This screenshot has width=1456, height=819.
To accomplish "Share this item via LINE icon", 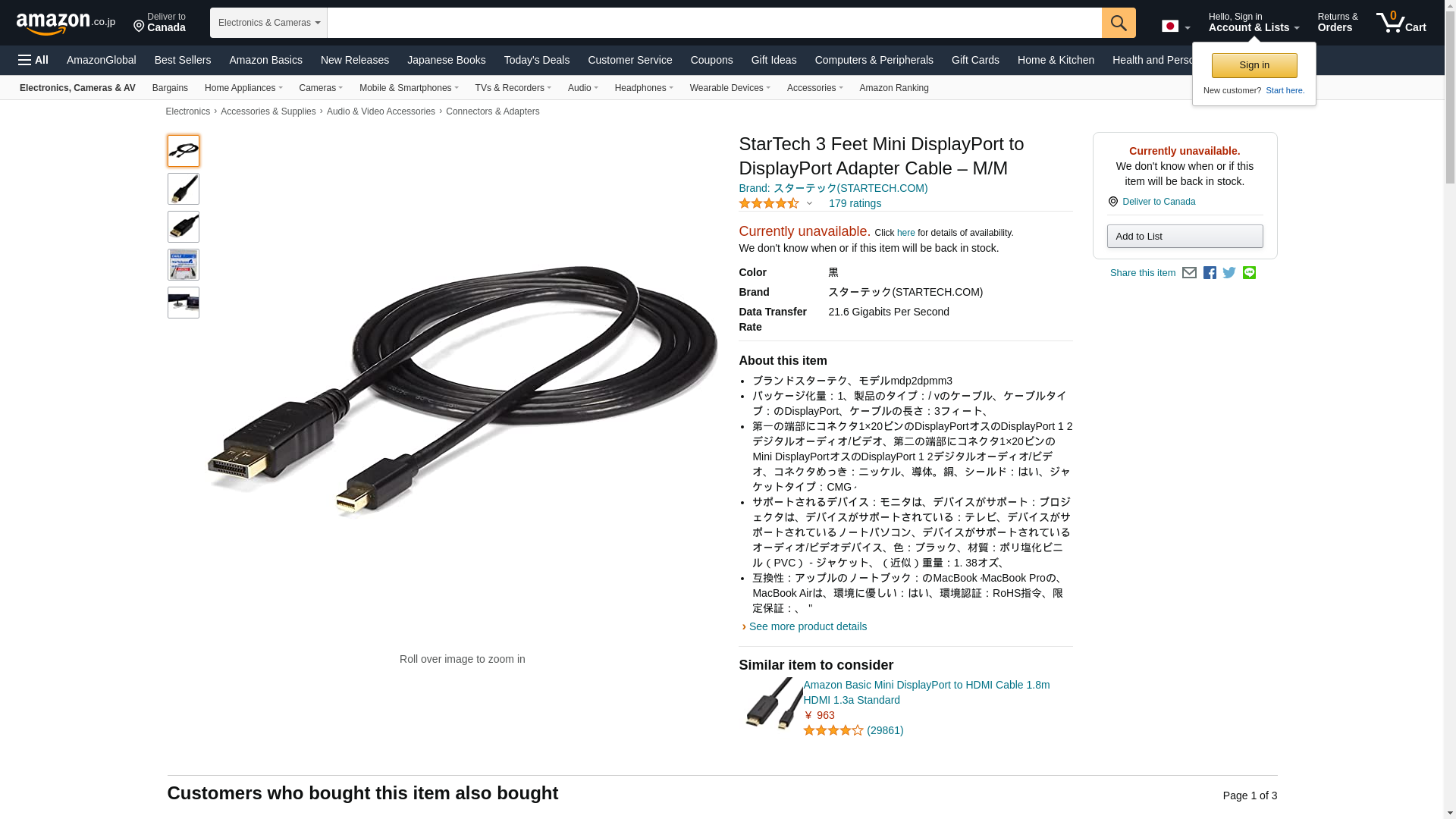I will click(1249, 273).
